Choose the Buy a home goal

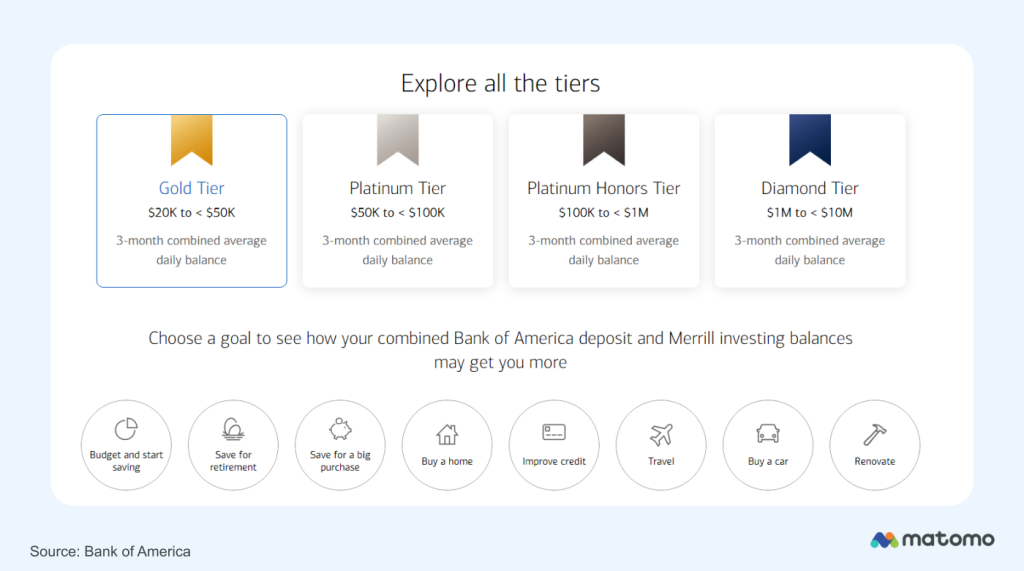pyautogui.click(x=447, y=445)
